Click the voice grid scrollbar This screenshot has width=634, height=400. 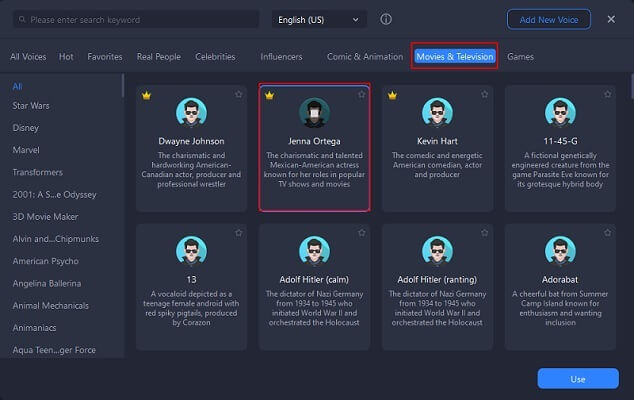[632, 86]
